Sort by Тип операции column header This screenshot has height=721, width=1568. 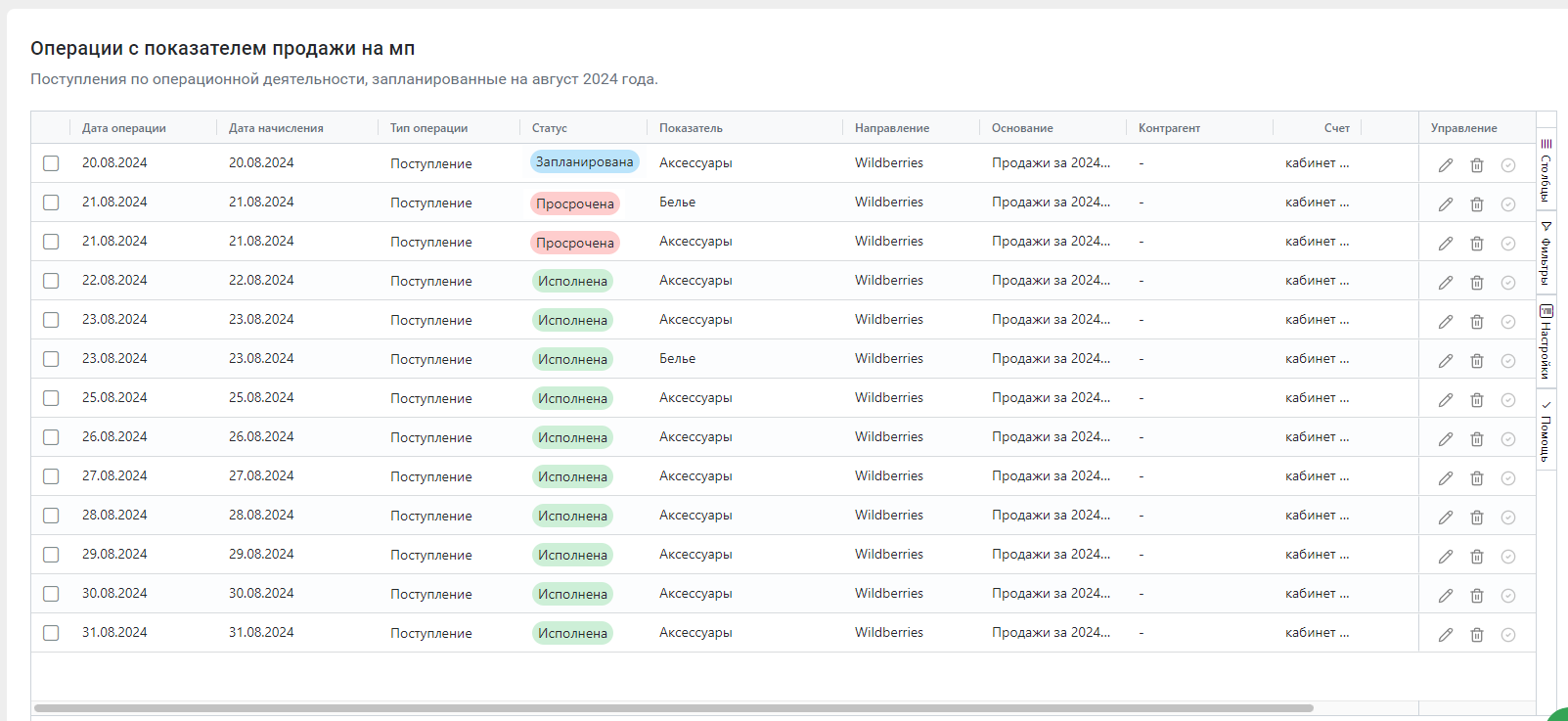(428, 128)
